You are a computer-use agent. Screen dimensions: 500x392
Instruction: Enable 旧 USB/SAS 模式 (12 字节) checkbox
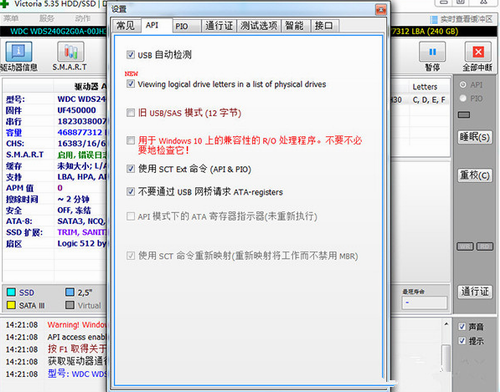point(130,113)
